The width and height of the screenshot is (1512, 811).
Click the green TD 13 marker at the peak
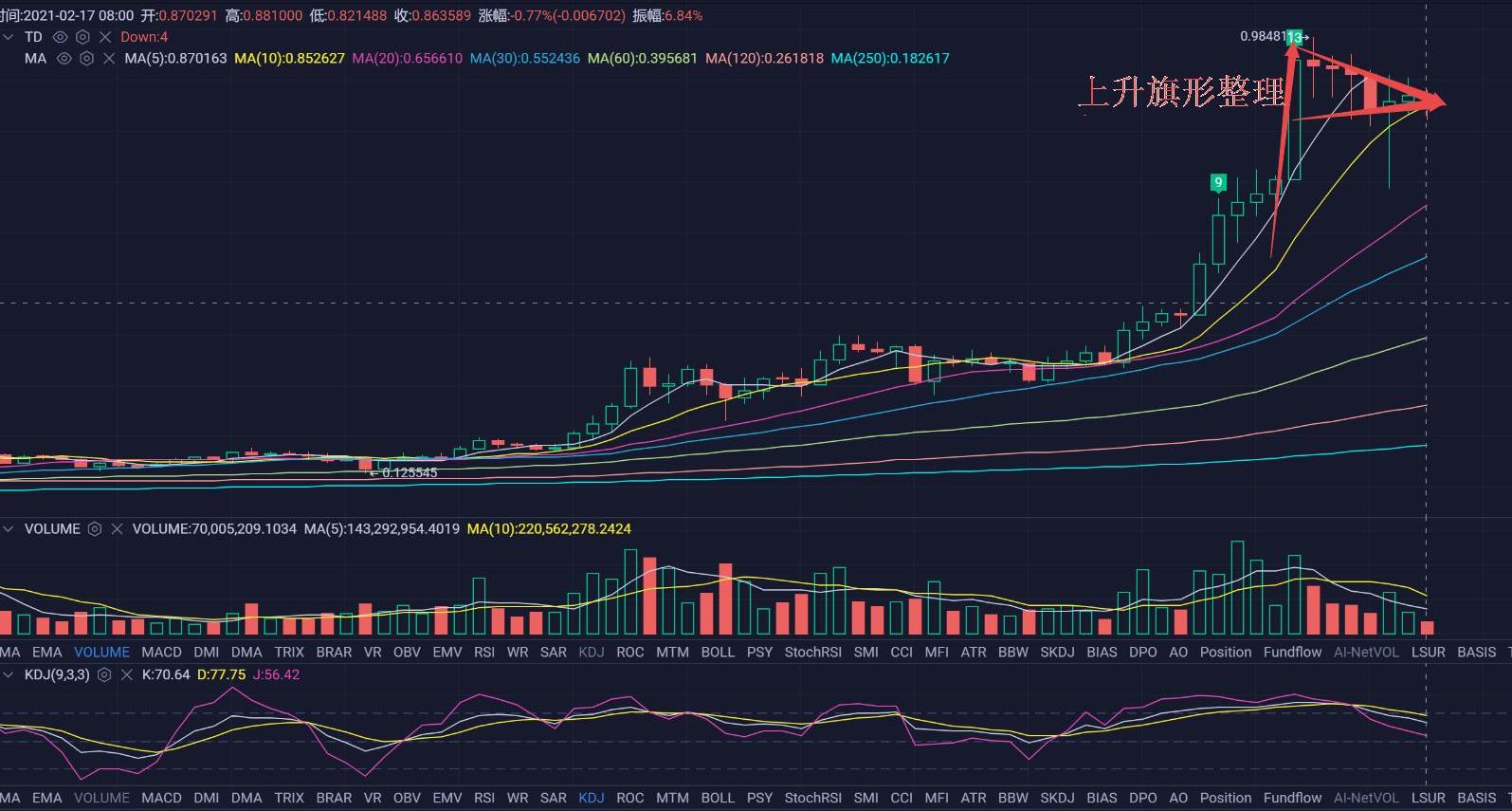coord(1294,38)
